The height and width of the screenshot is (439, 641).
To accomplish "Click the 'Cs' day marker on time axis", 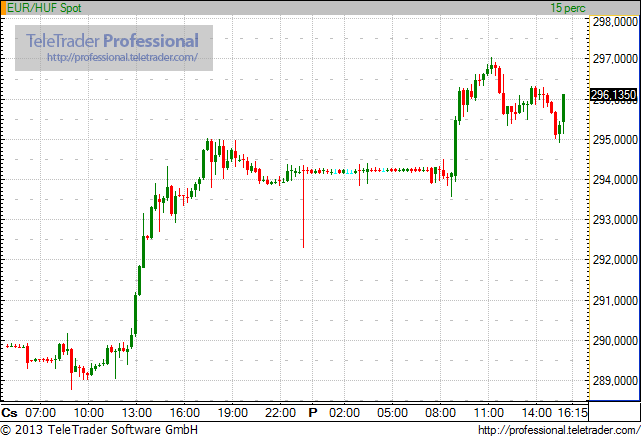I will coord(9,413).
